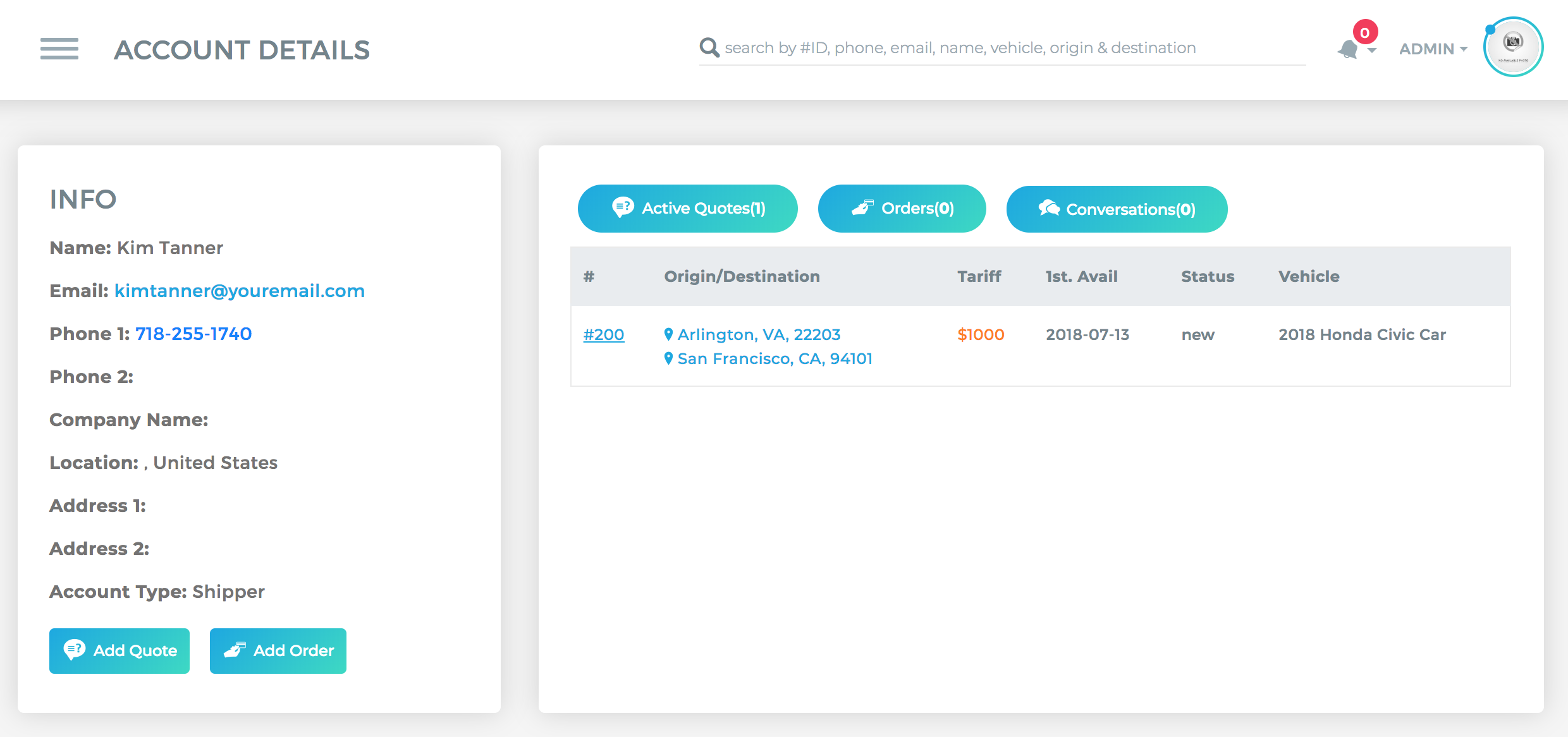Image resolution: width=1568 pixels, height=737 pixels.
Task: Click the search magnifier icon
Action: click(709, 47)
